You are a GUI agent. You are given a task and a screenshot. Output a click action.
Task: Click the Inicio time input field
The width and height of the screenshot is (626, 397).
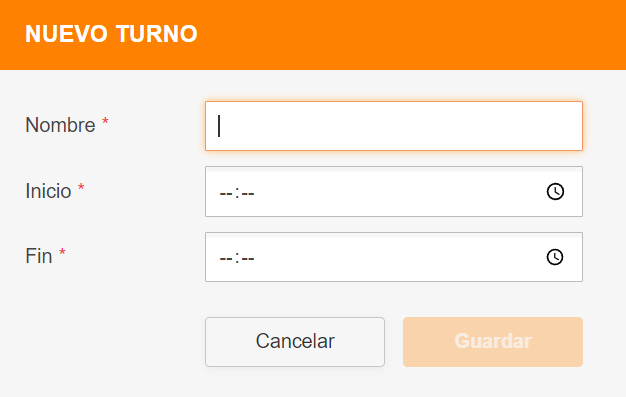pos(394,192)
